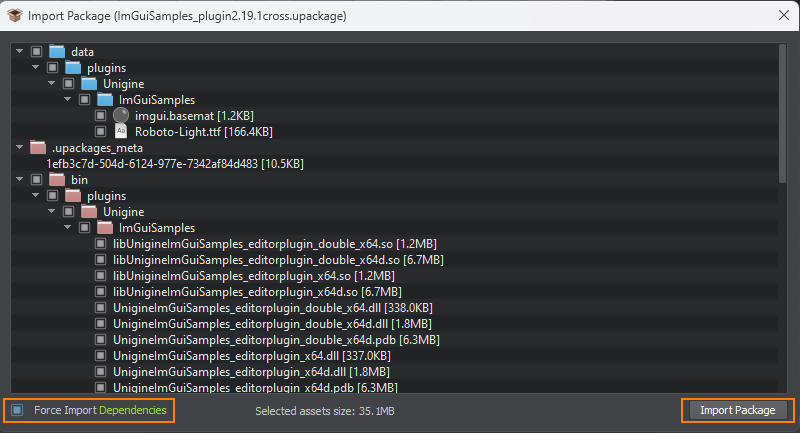Collapse Unigine node under bin
Image resolution: width=800 pixels, height=433 pixels.
tap(52, 211)
